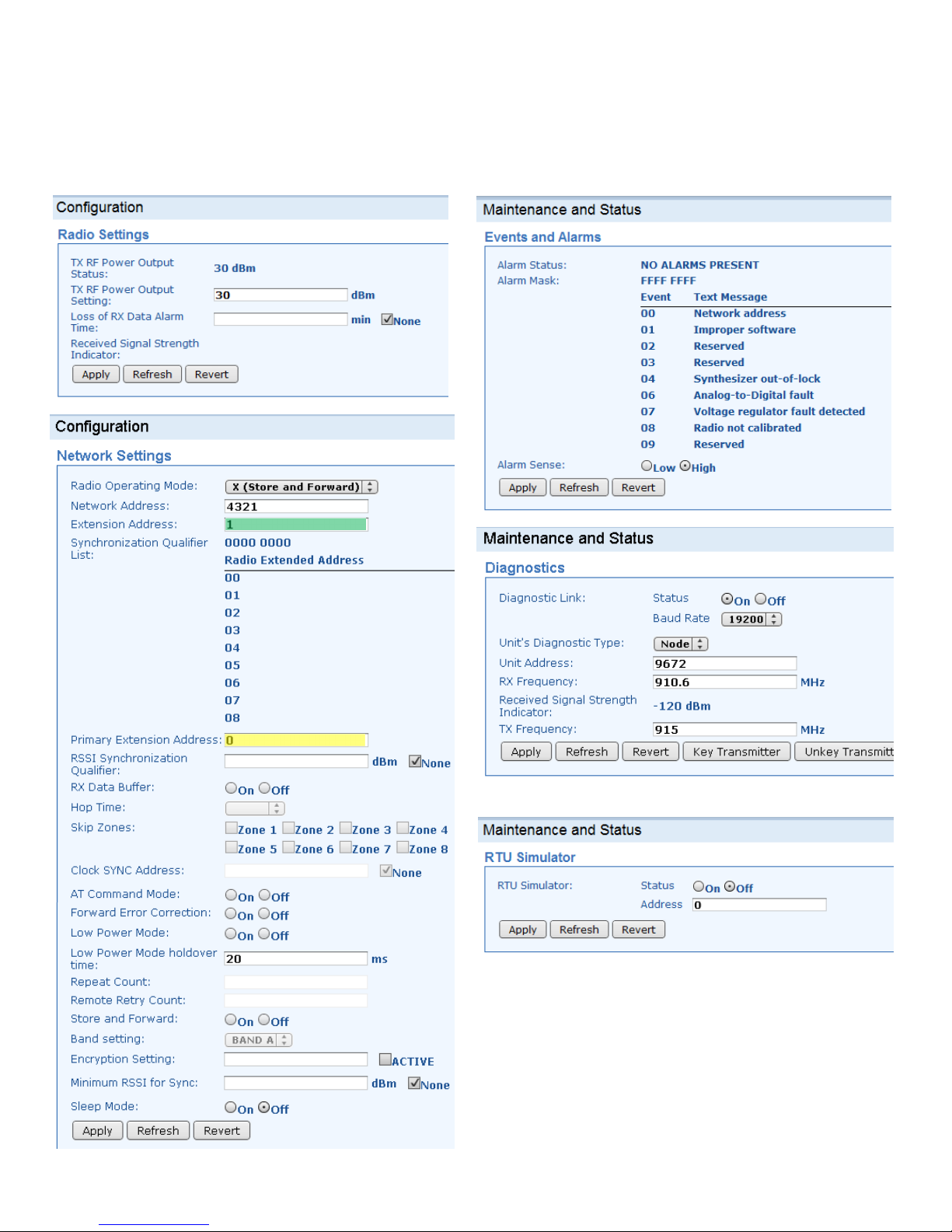The height and width of the screenshot is (1232, 952).
Task: Select On for RTU Simulator Status
Action: (x=699, y=886)
